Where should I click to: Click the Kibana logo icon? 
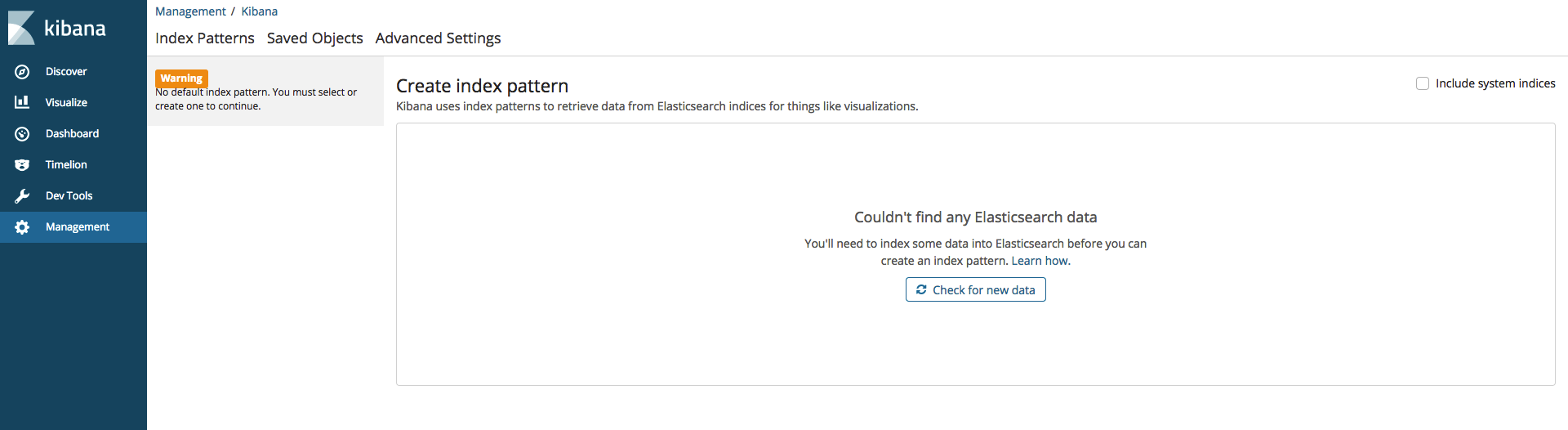(21, 28)
